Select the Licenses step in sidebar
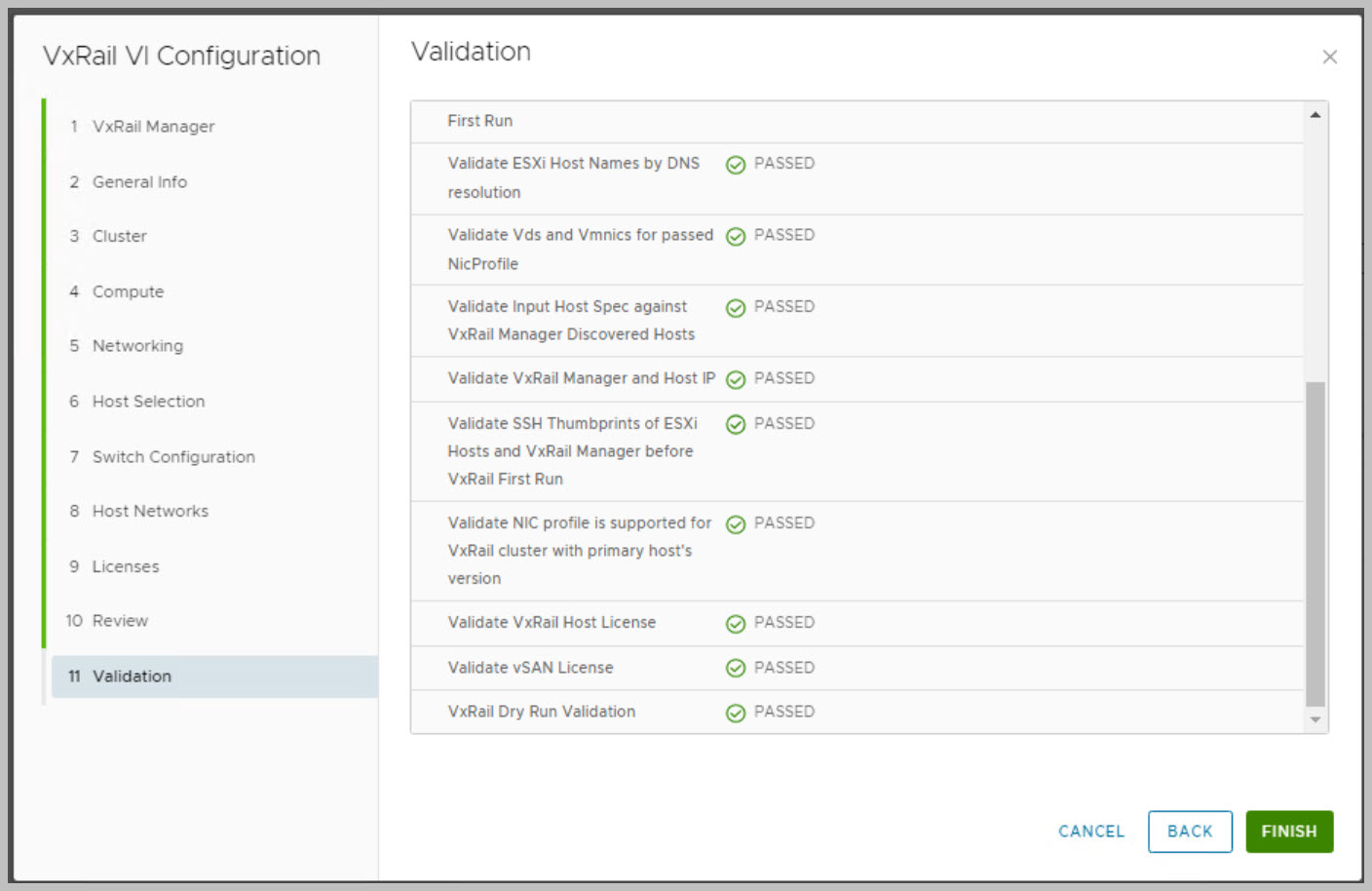The image size is (1372, 891). tap(125, 566)
